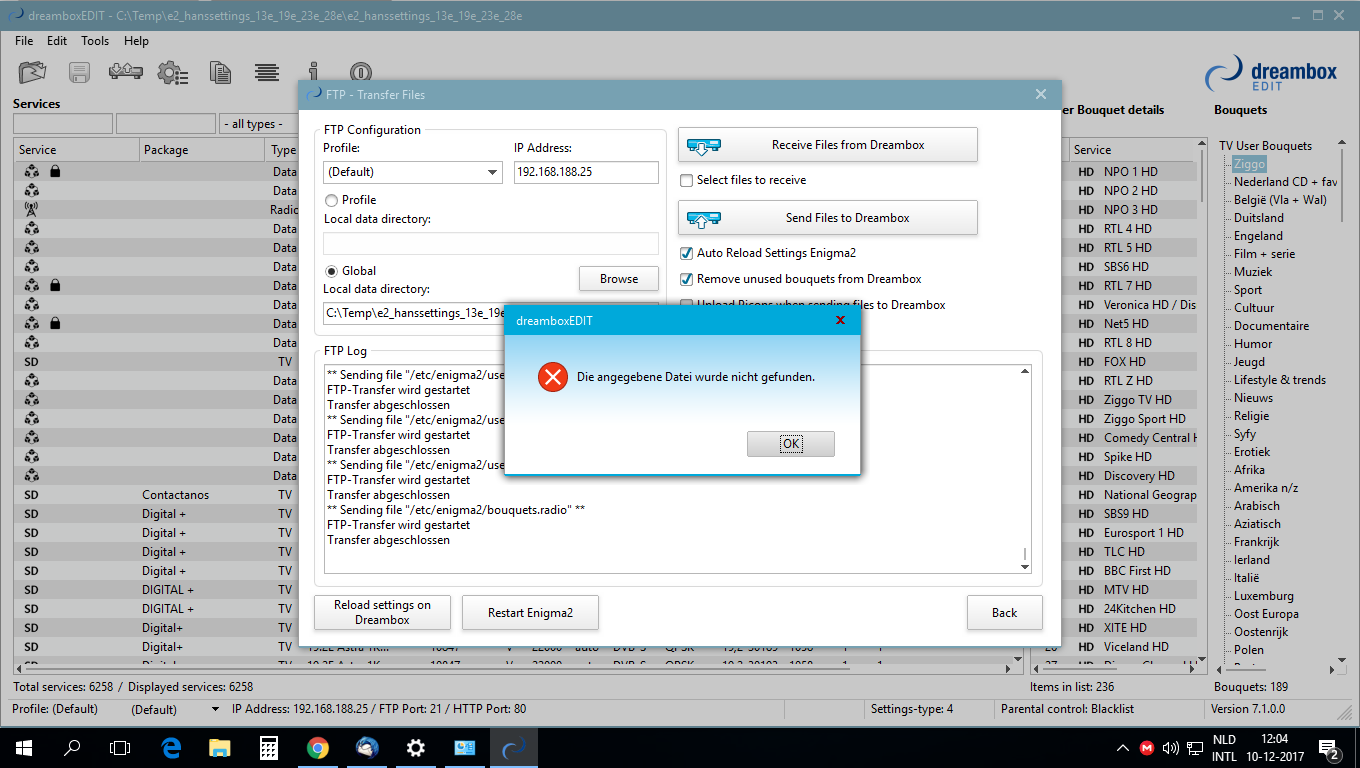The image size is (1360, 768).
Task: Click the FTP Log vertical scrollbar
Action: (1024, 470)
